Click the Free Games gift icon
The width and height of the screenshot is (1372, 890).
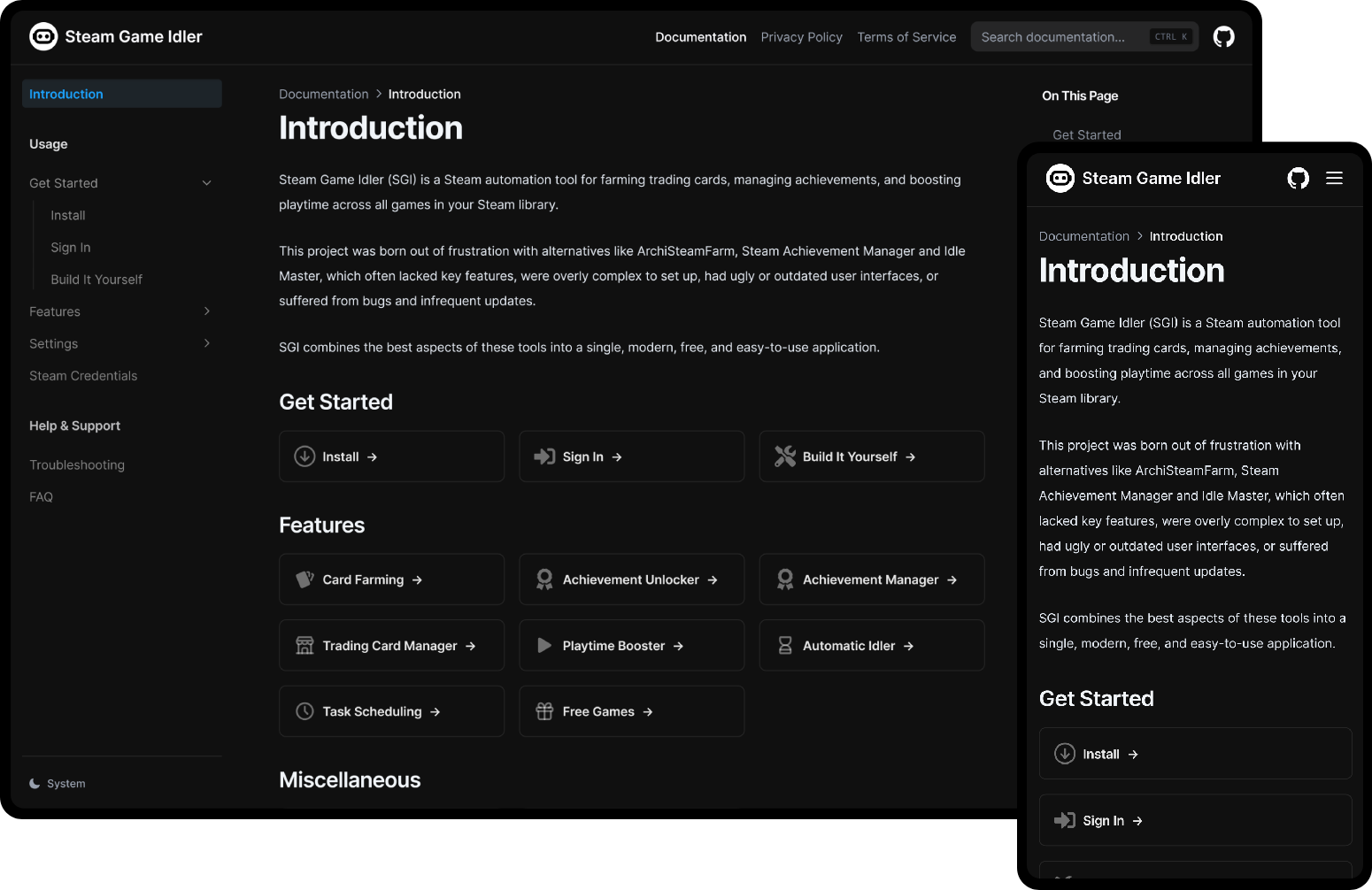(544, 711)
